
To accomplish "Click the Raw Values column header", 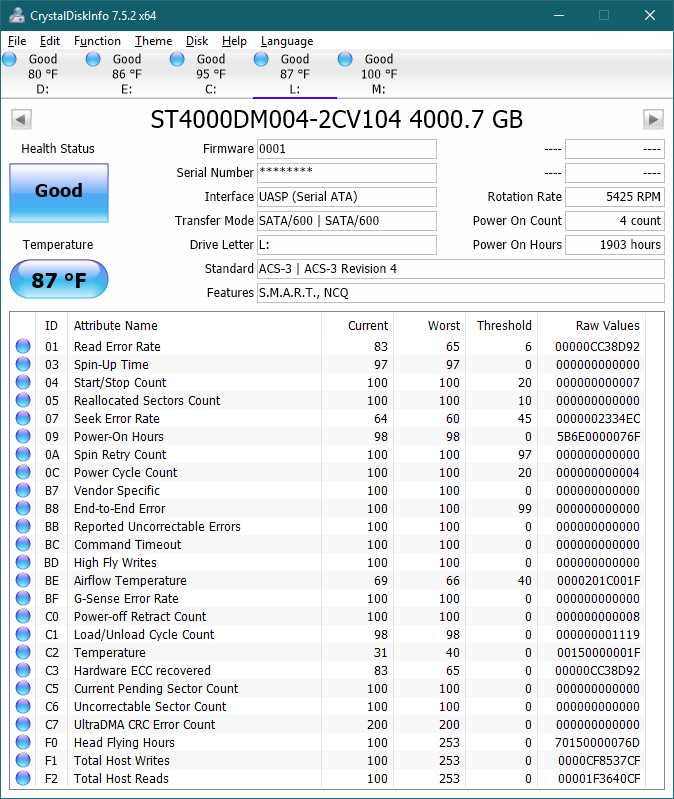I will click(x=607, y=326).
